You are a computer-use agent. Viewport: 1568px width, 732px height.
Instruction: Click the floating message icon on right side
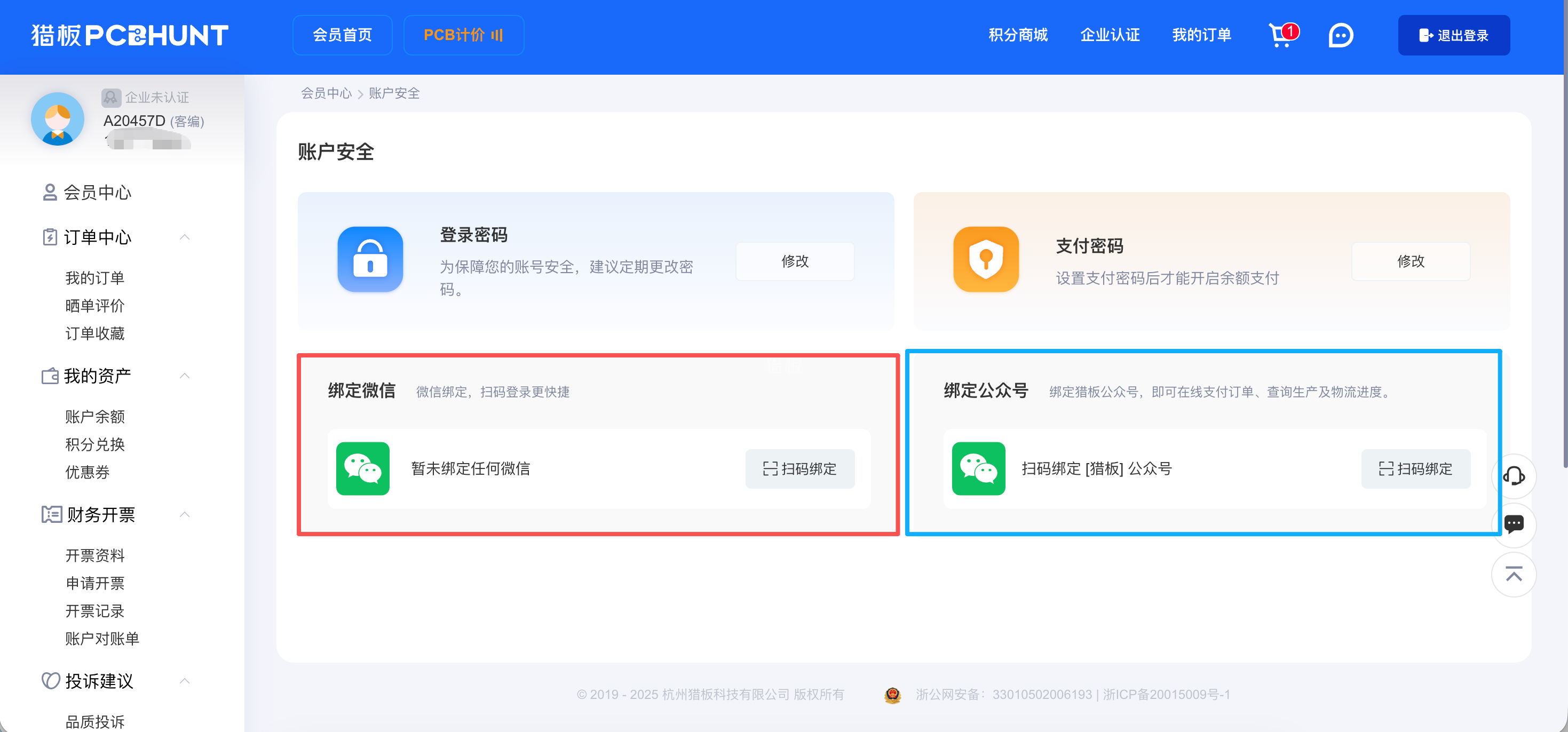1515,524
